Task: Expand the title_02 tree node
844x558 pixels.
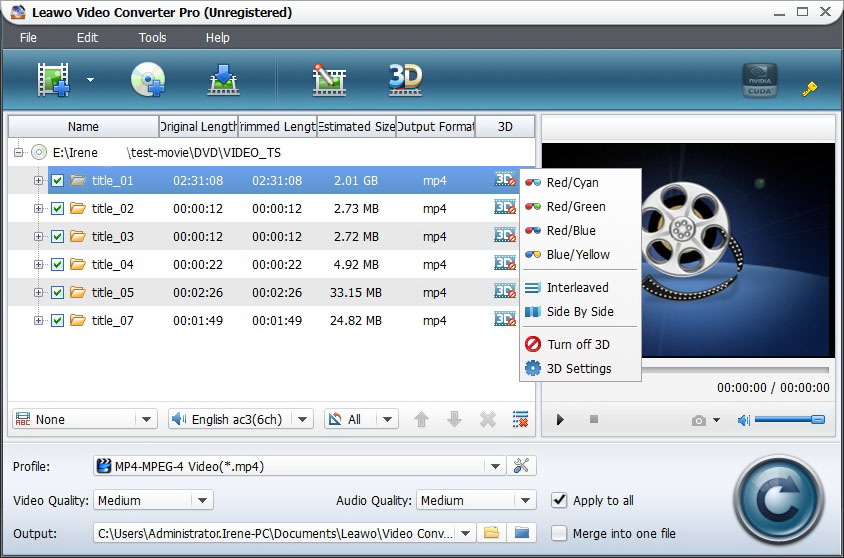Action: pyautogui.click(x=38, y=208)
